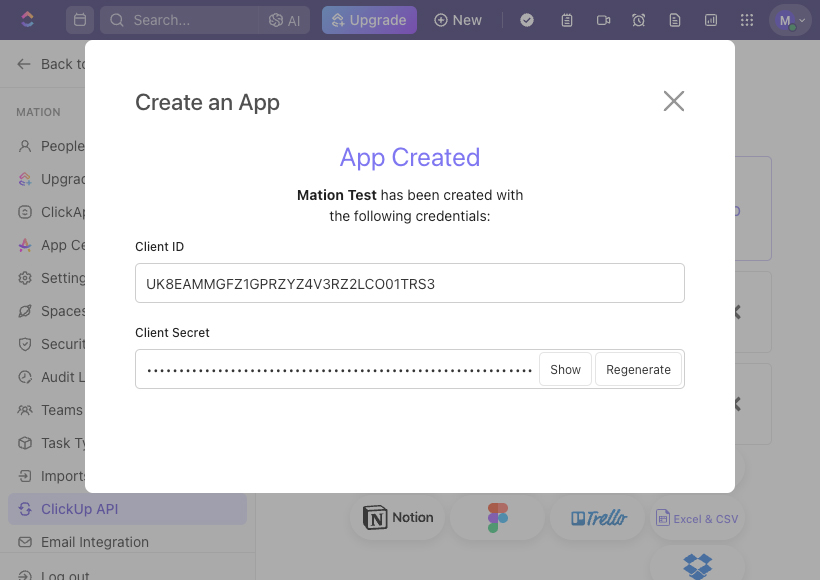
Task: Go back using the Back arrow
Action: [24, 64]
